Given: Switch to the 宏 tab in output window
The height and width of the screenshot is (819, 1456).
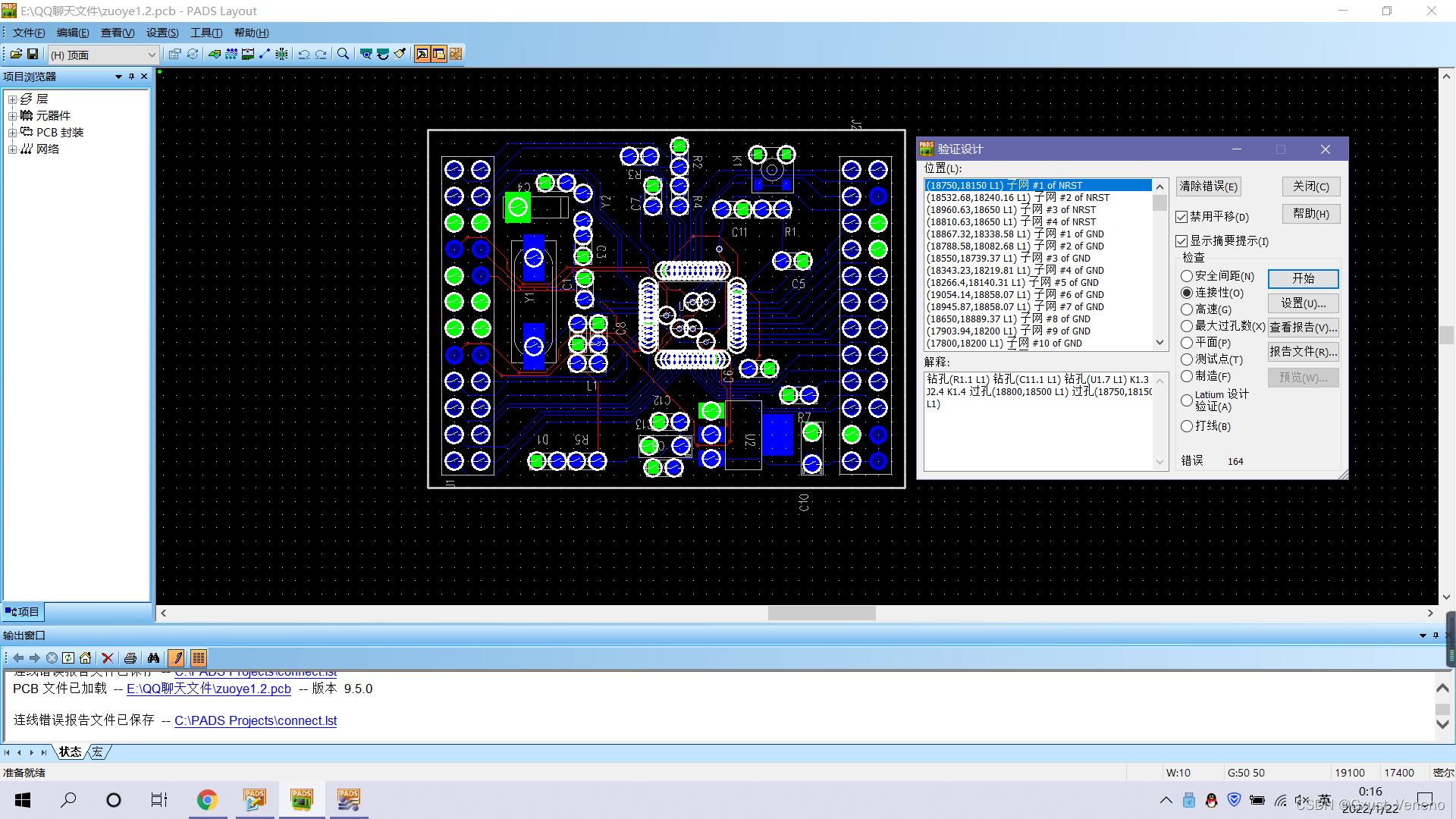Looking at the screenshot, I should [97, 752].
